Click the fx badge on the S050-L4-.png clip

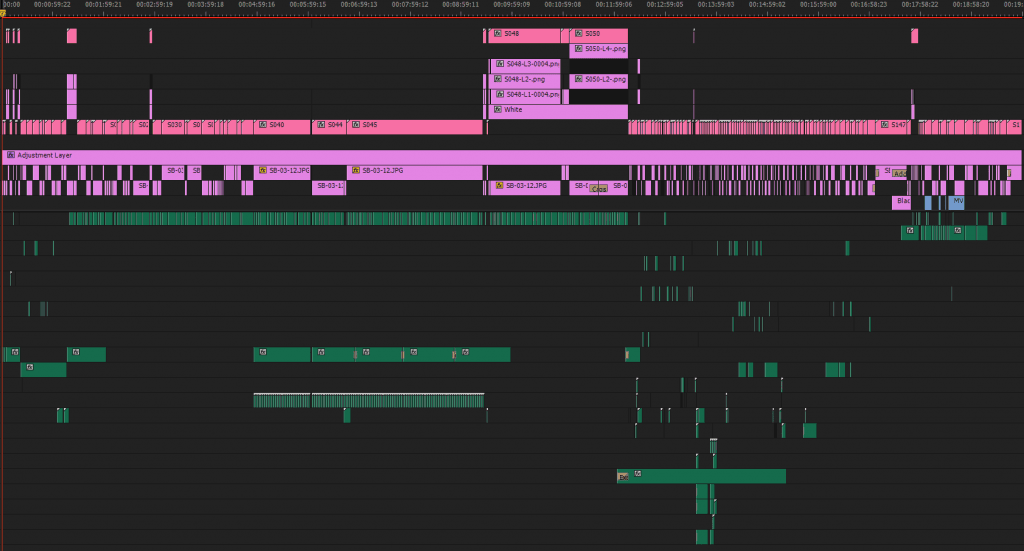pyautogui.click(x=578, y=49)
